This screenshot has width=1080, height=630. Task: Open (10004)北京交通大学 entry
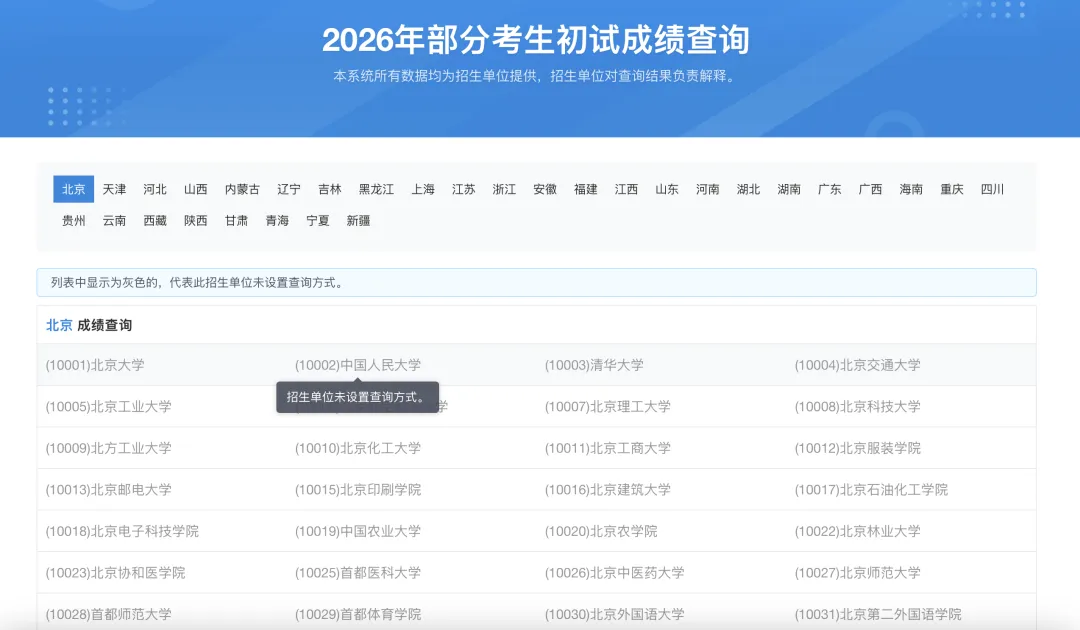[x=857, y=366]
